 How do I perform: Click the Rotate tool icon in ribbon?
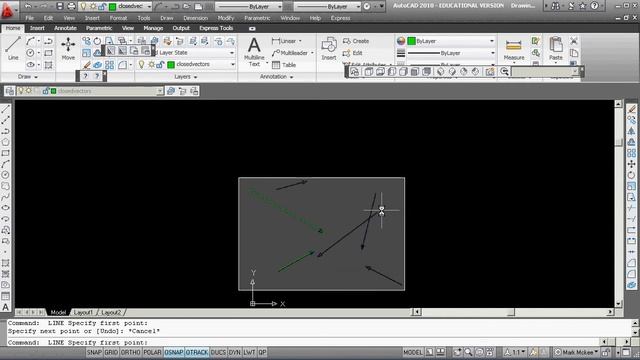97,41
